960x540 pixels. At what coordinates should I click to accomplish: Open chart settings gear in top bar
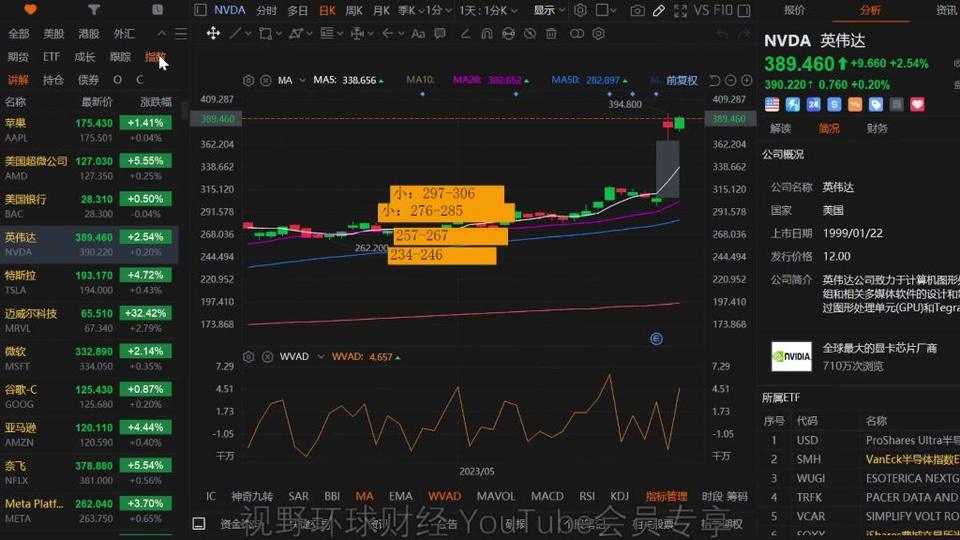click(x=580, y=10)
